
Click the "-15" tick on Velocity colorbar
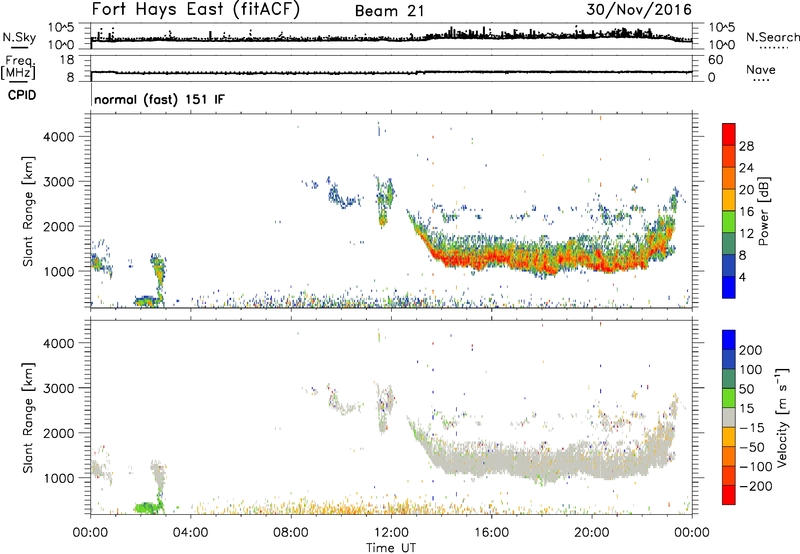[752, 428]
